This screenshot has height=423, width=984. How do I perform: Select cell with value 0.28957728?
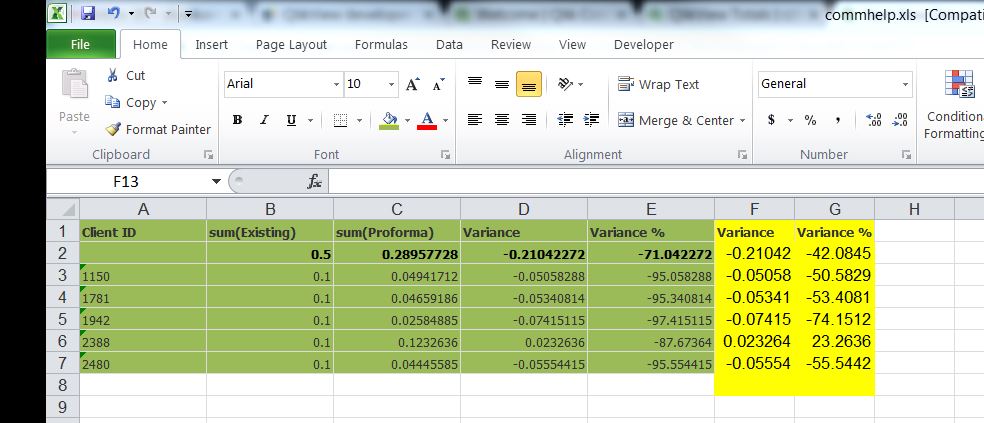[397, 254]
